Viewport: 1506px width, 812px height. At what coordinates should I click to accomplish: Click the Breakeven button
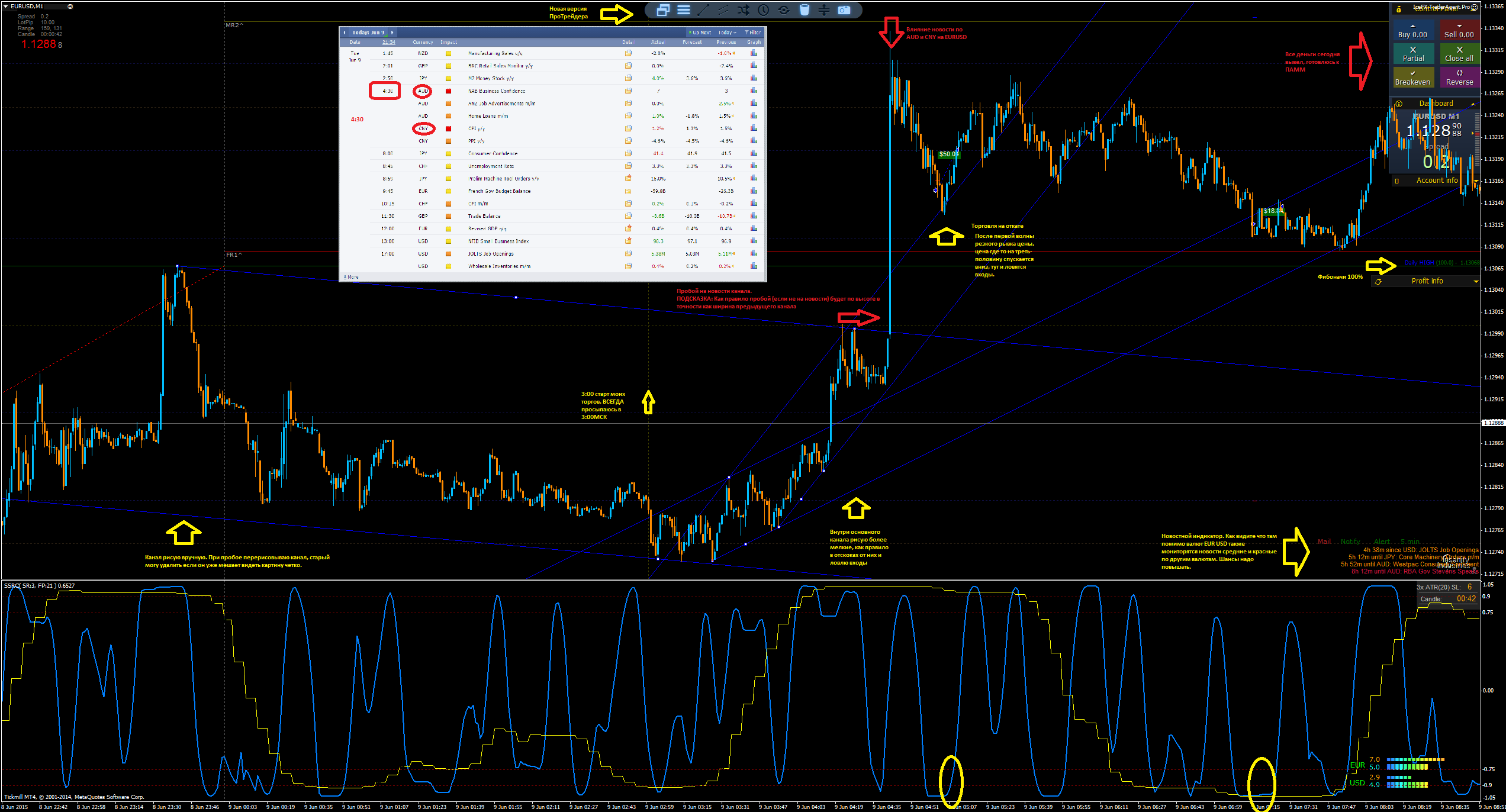pyautogui.click(x=1412, y=78)
